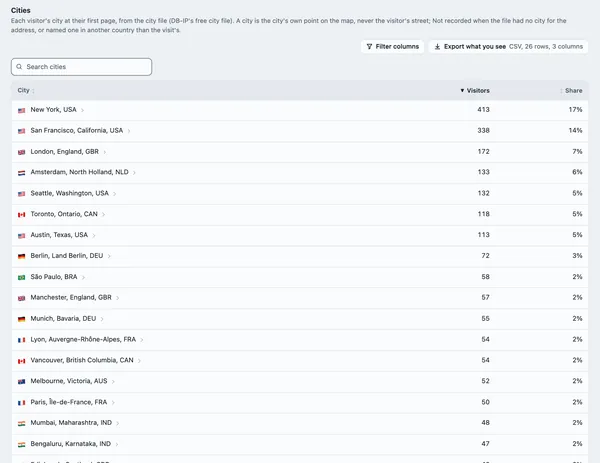The height and width of the screenshot is (463, 600).
Task: Click the Indian flag beside Bengaluru
Action: [x=21, y=444]
